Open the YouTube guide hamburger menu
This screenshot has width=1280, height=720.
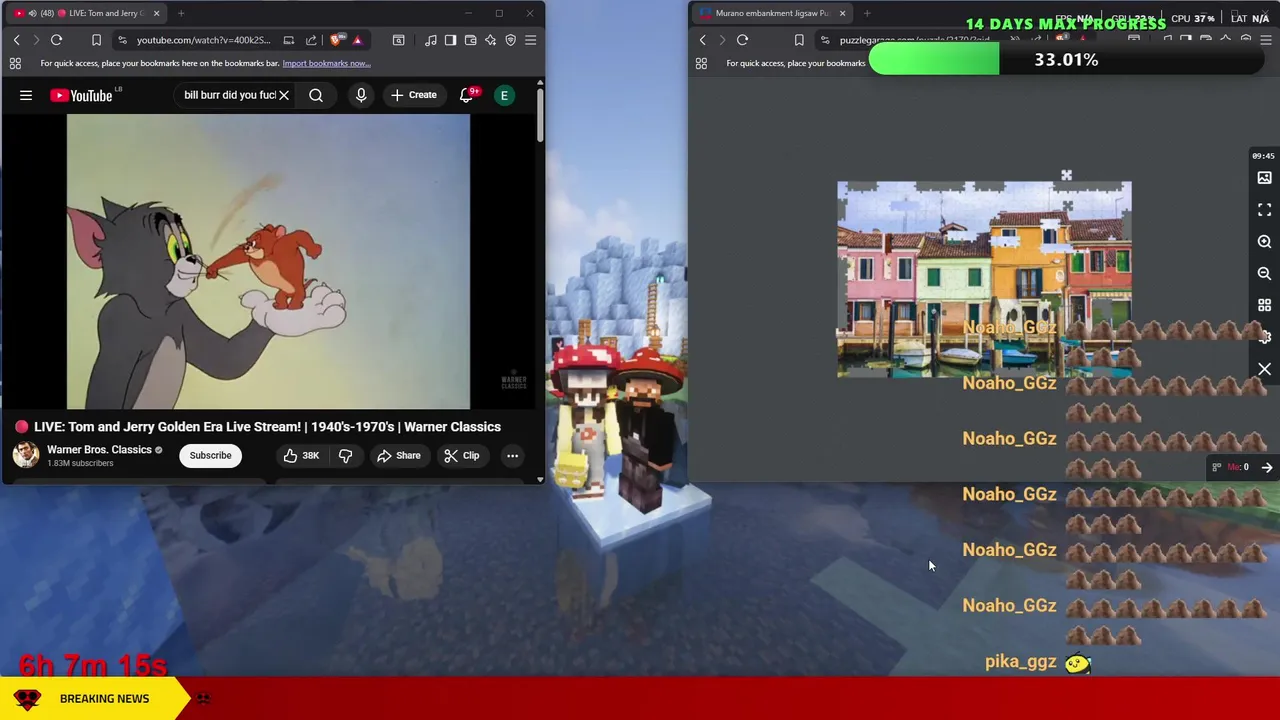(26, 95)
